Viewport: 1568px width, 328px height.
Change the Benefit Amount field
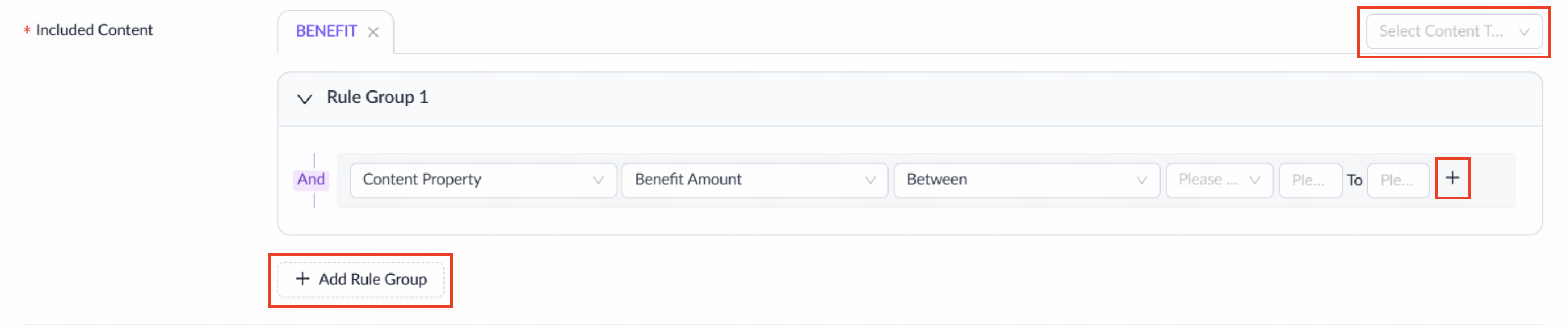[x=755, y=180]
